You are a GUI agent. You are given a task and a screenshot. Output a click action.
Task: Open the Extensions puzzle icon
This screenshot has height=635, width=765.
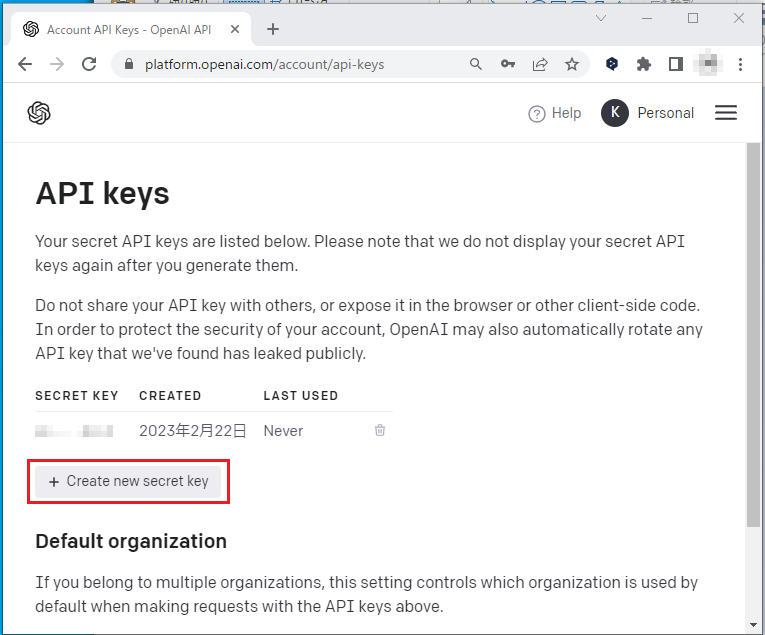click(644, 64)
